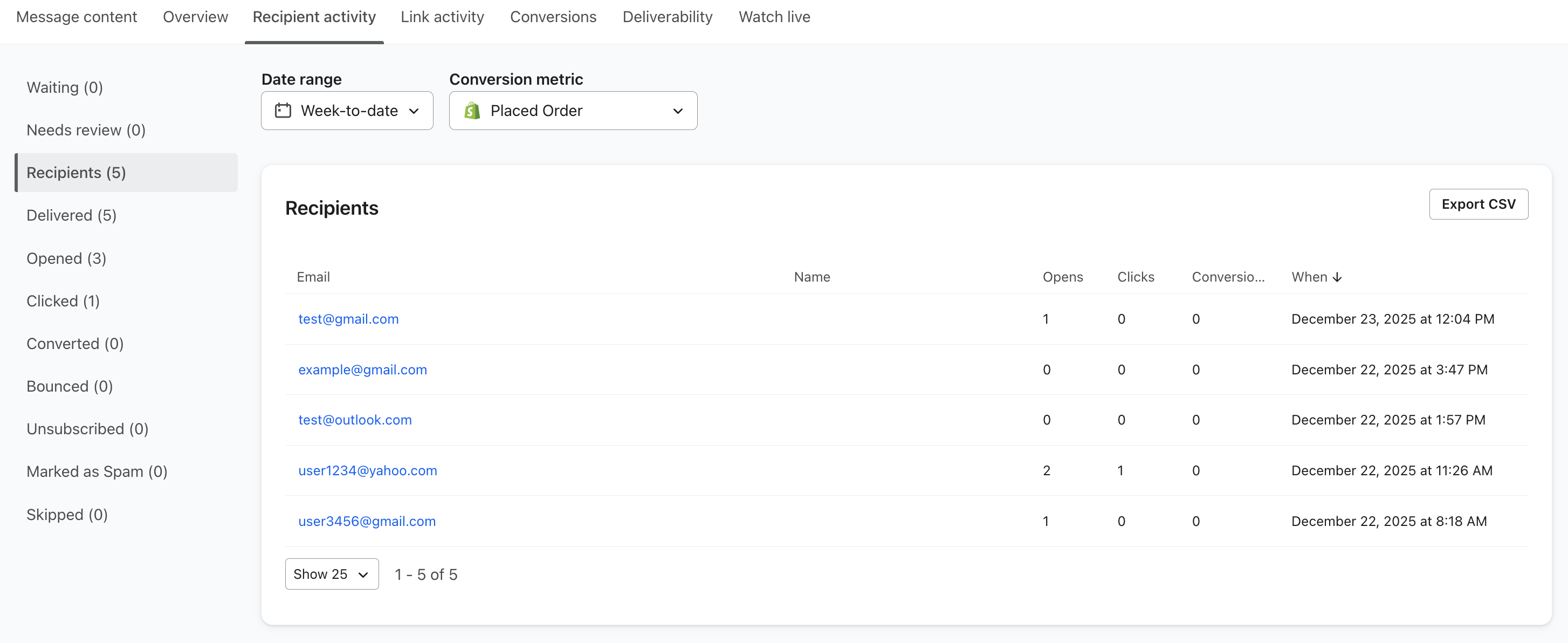Open the Deliverability tab
This screenshot has height=643, width=1568.
tap(667, 17)
